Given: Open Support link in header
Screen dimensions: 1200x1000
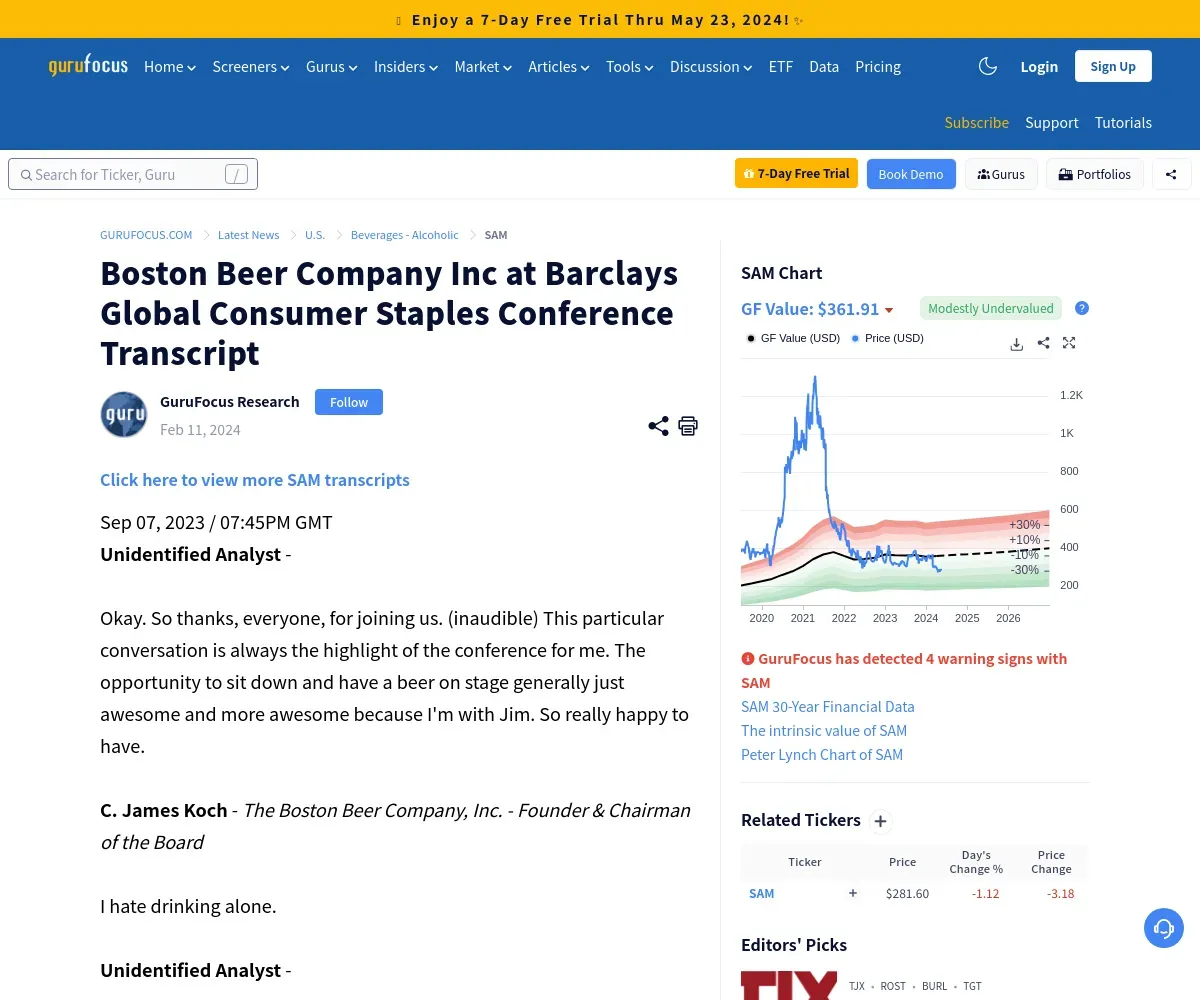Looking at the screenshot, I should click(1052, 122).
